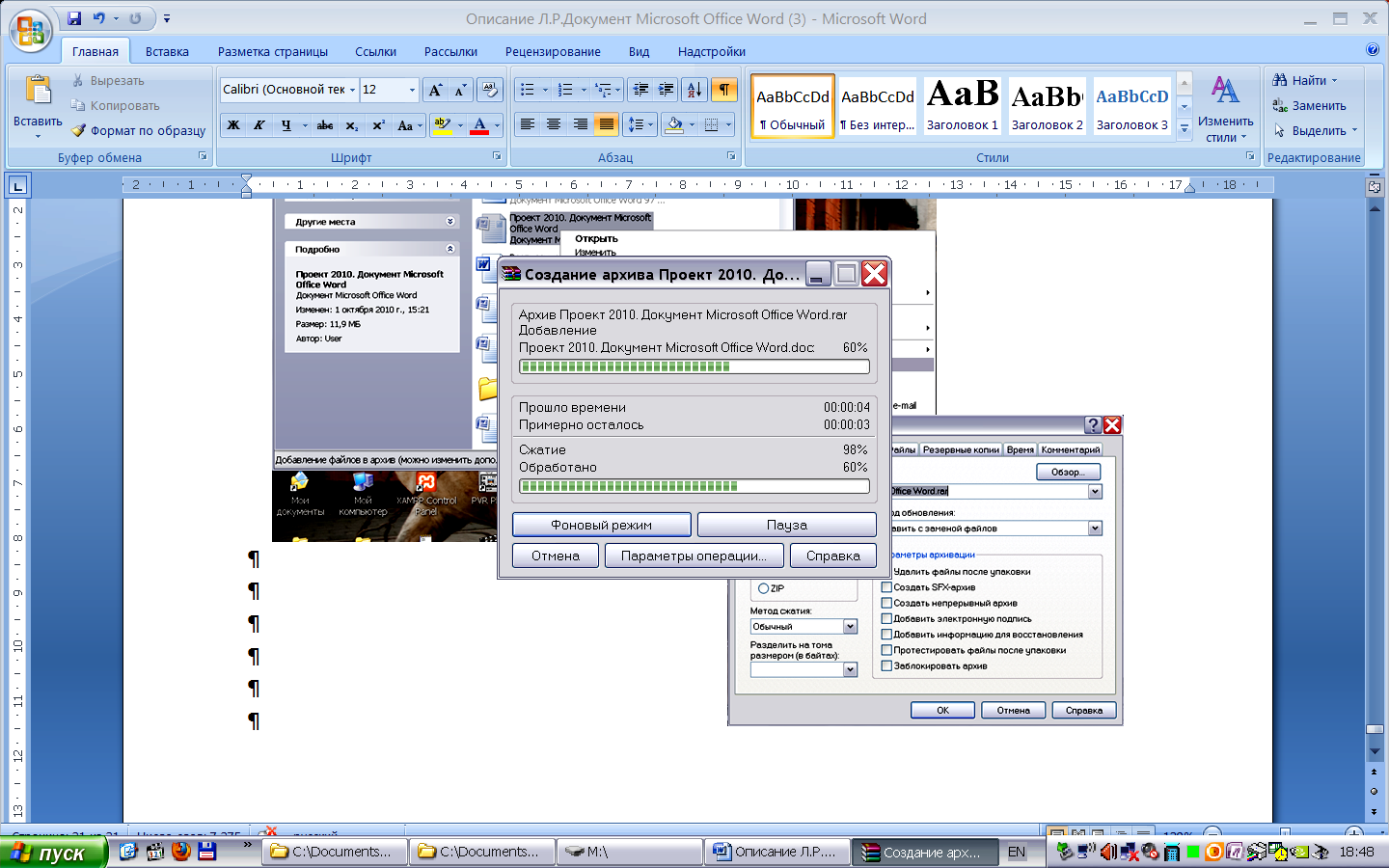Screen dimensions: 1389x868
Task: Switch to the Рассылки ribbon tab
Action: pos(450,52)
